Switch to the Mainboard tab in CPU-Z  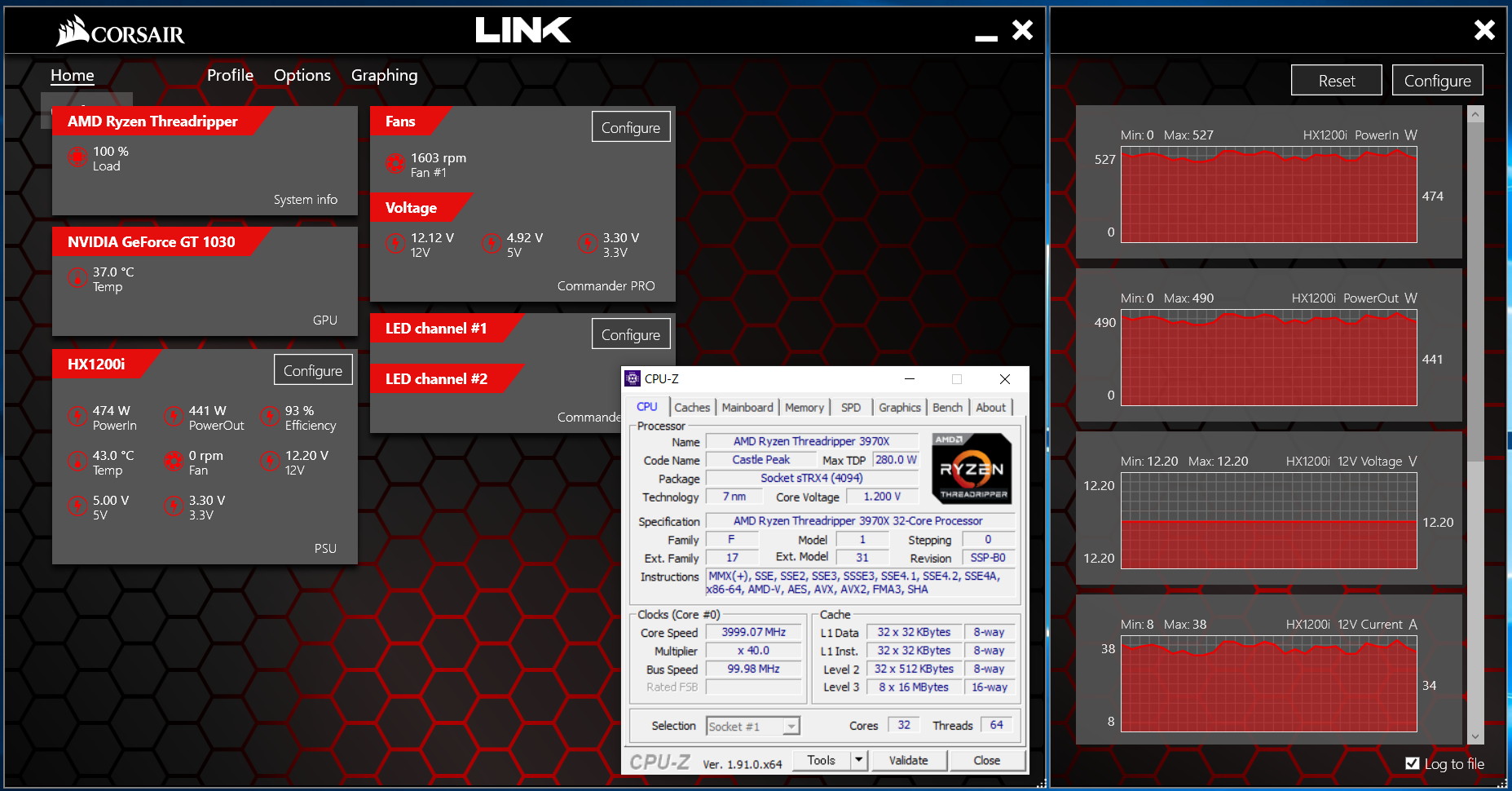coord(747,407)
